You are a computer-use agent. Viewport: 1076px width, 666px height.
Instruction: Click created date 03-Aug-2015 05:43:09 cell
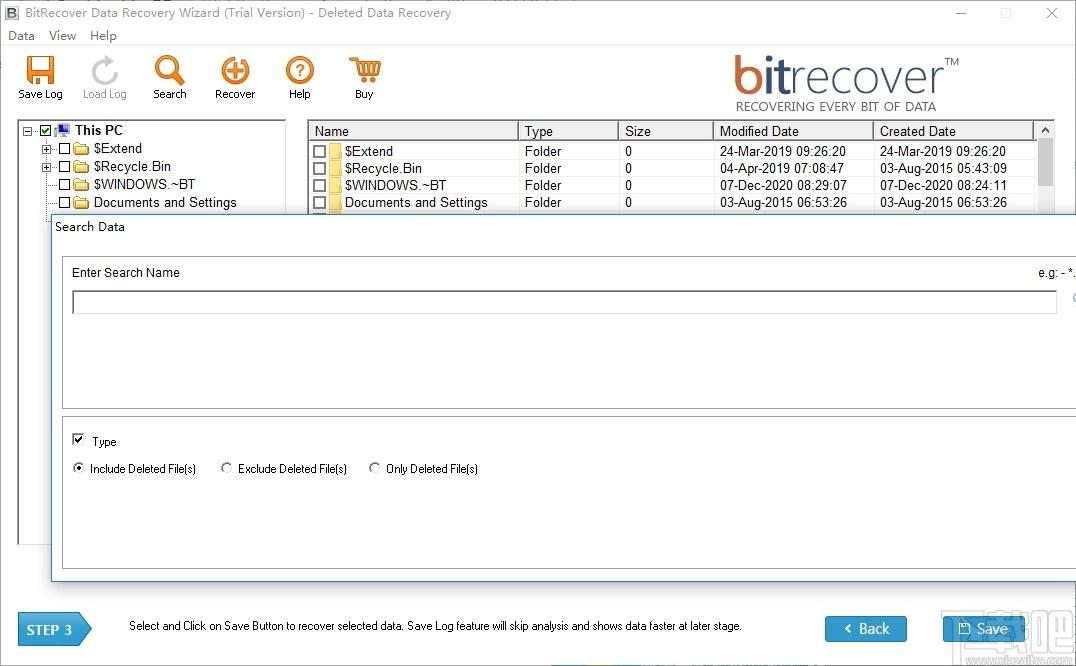pos(943,169)
